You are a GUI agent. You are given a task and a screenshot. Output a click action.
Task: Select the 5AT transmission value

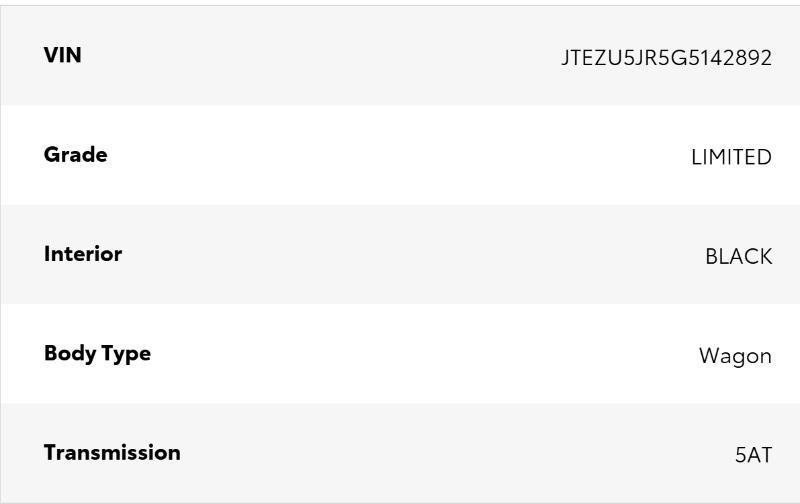pyautogui.click(x=753, y=455)
